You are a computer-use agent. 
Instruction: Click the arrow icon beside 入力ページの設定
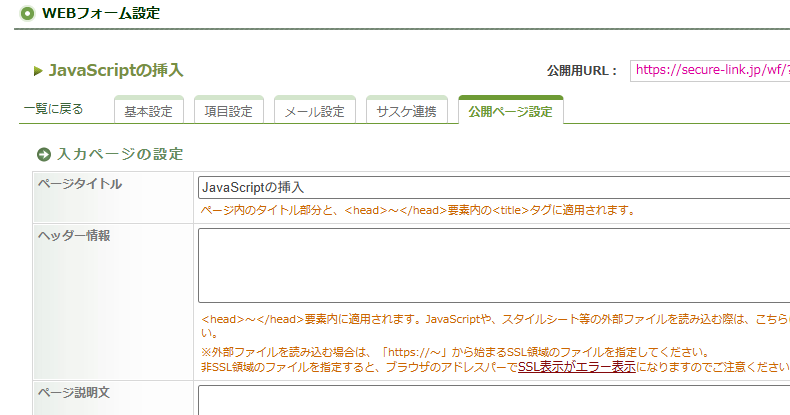[44, 154]
